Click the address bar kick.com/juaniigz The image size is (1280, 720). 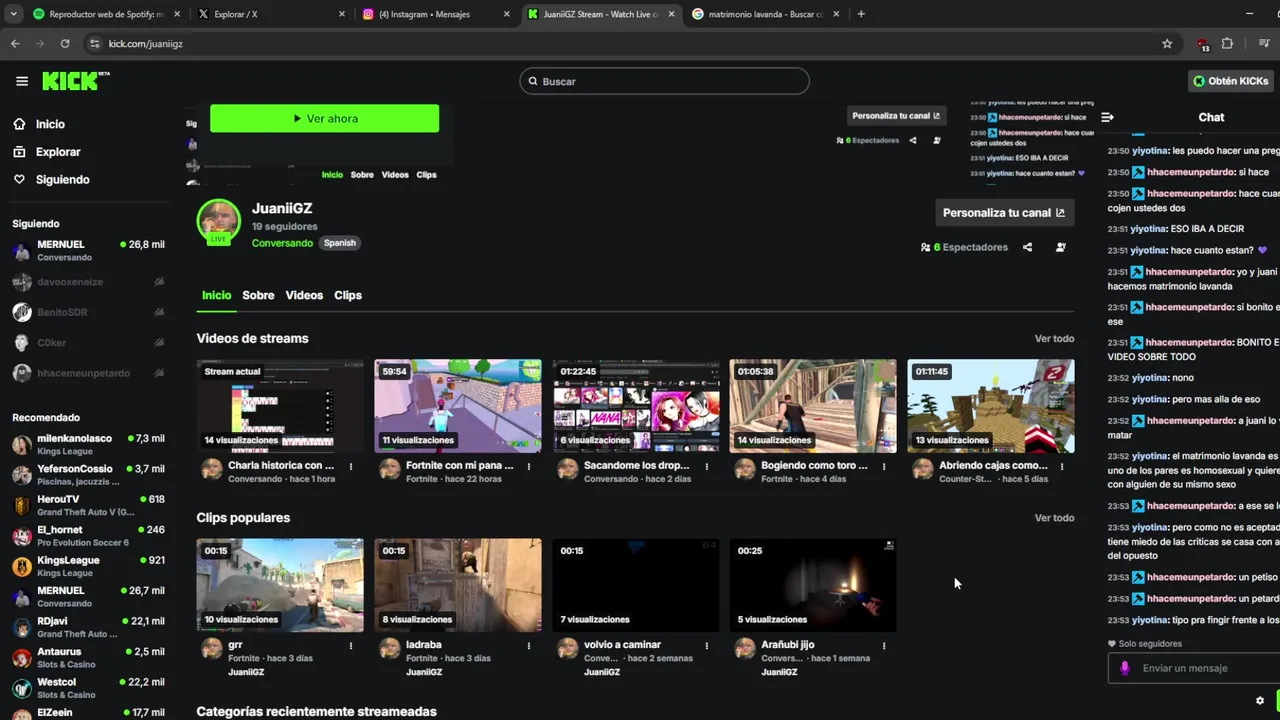coord(145,44)
